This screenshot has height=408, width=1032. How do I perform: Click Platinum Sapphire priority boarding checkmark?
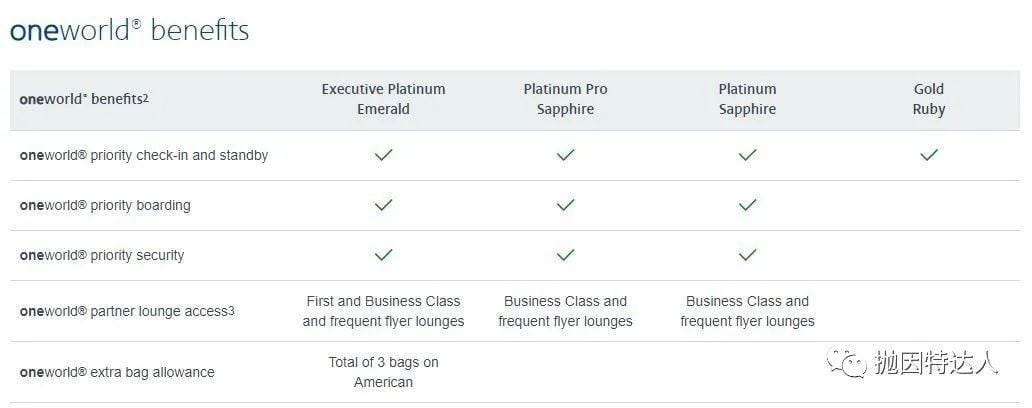pos(747,205)
